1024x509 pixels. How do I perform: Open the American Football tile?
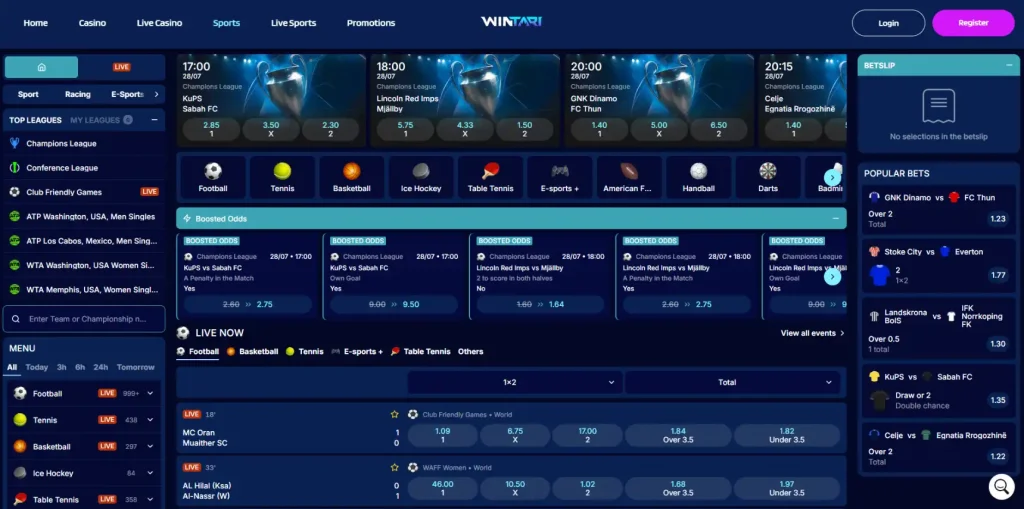click(x=629, y=177)
